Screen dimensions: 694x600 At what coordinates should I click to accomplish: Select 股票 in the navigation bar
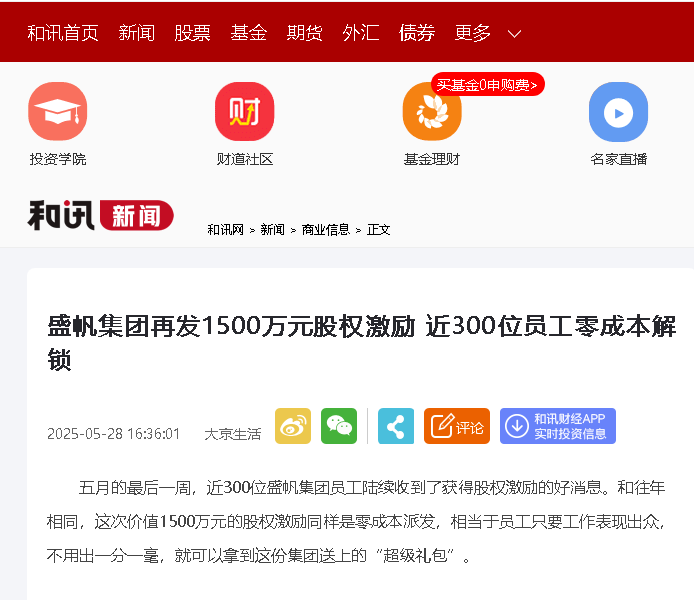[192, 33]
